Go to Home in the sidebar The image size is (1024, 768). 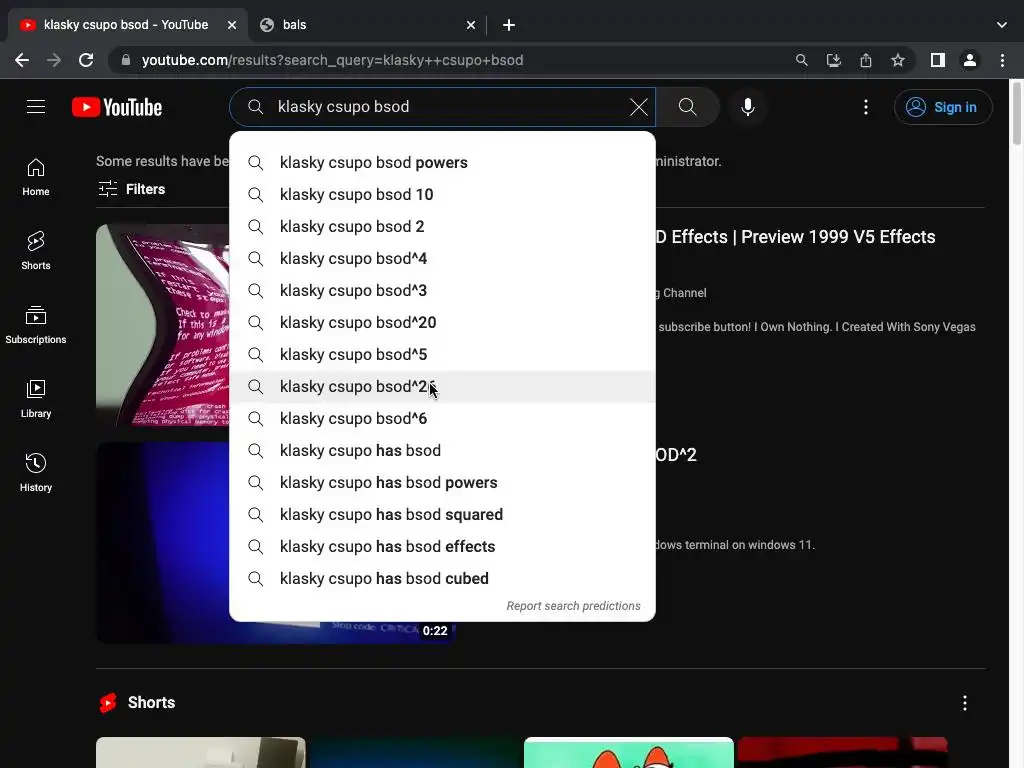pyautogui.click(x=36, y=177)
